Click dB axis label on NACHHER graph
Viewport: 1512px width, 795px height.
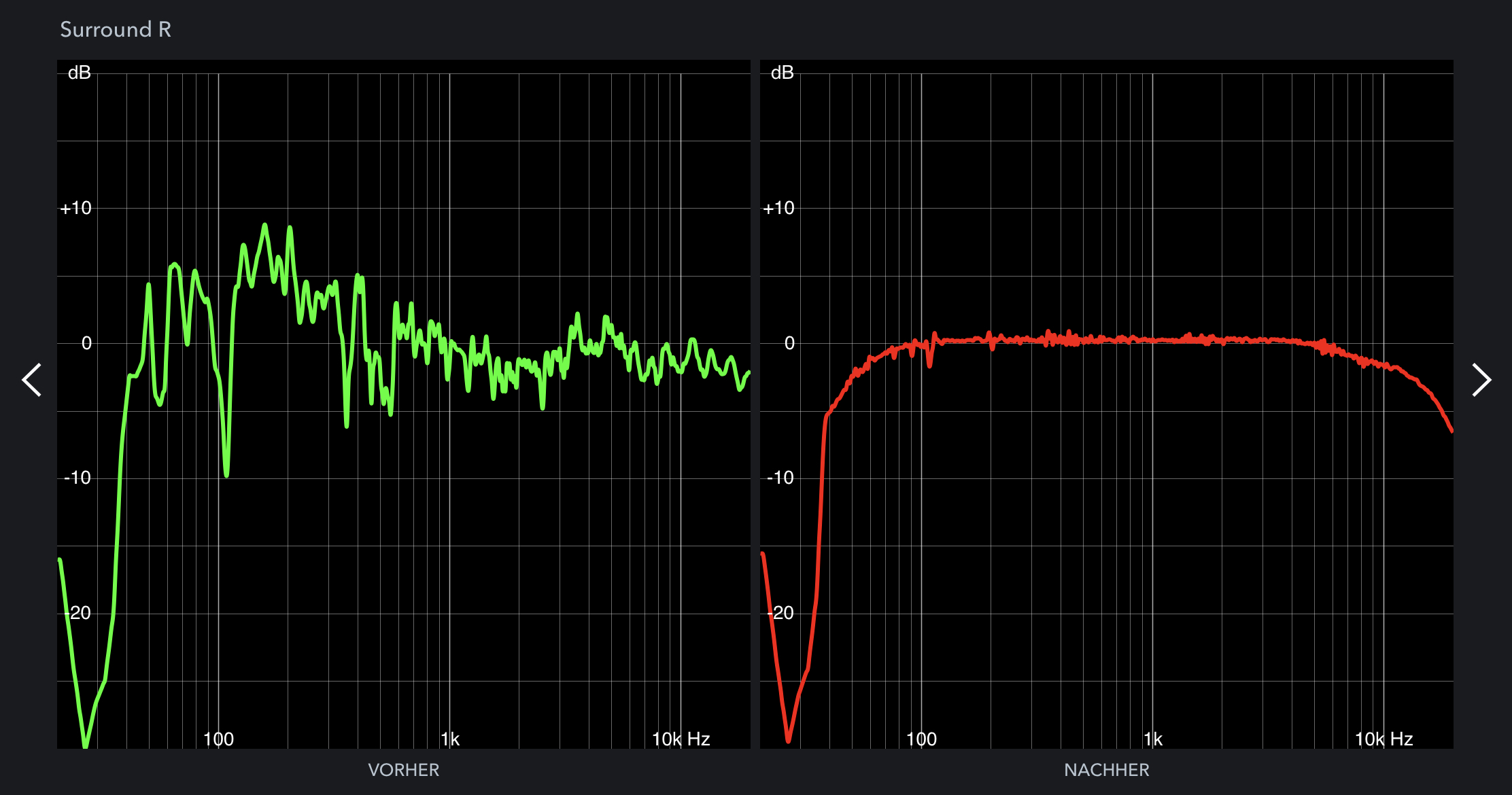782,73
